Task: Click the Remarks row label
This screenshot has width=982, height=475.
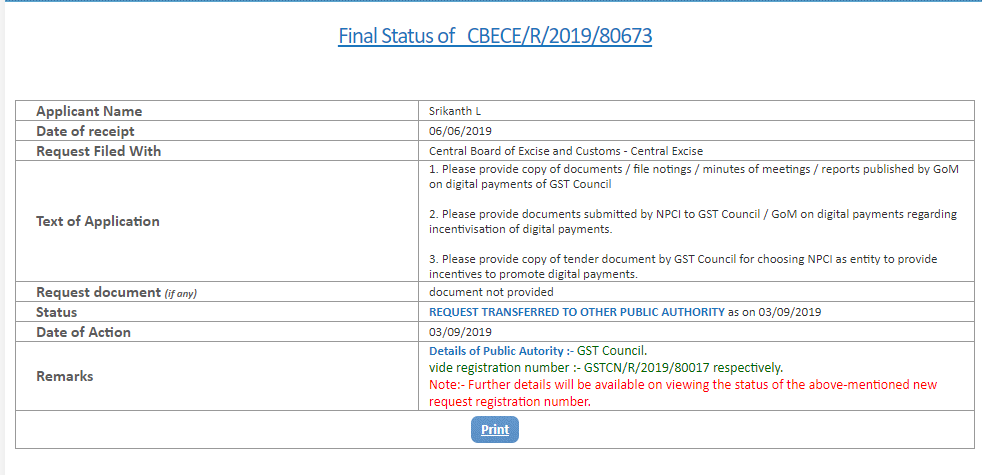Action: pyautogui.click(x=65, y=376)
